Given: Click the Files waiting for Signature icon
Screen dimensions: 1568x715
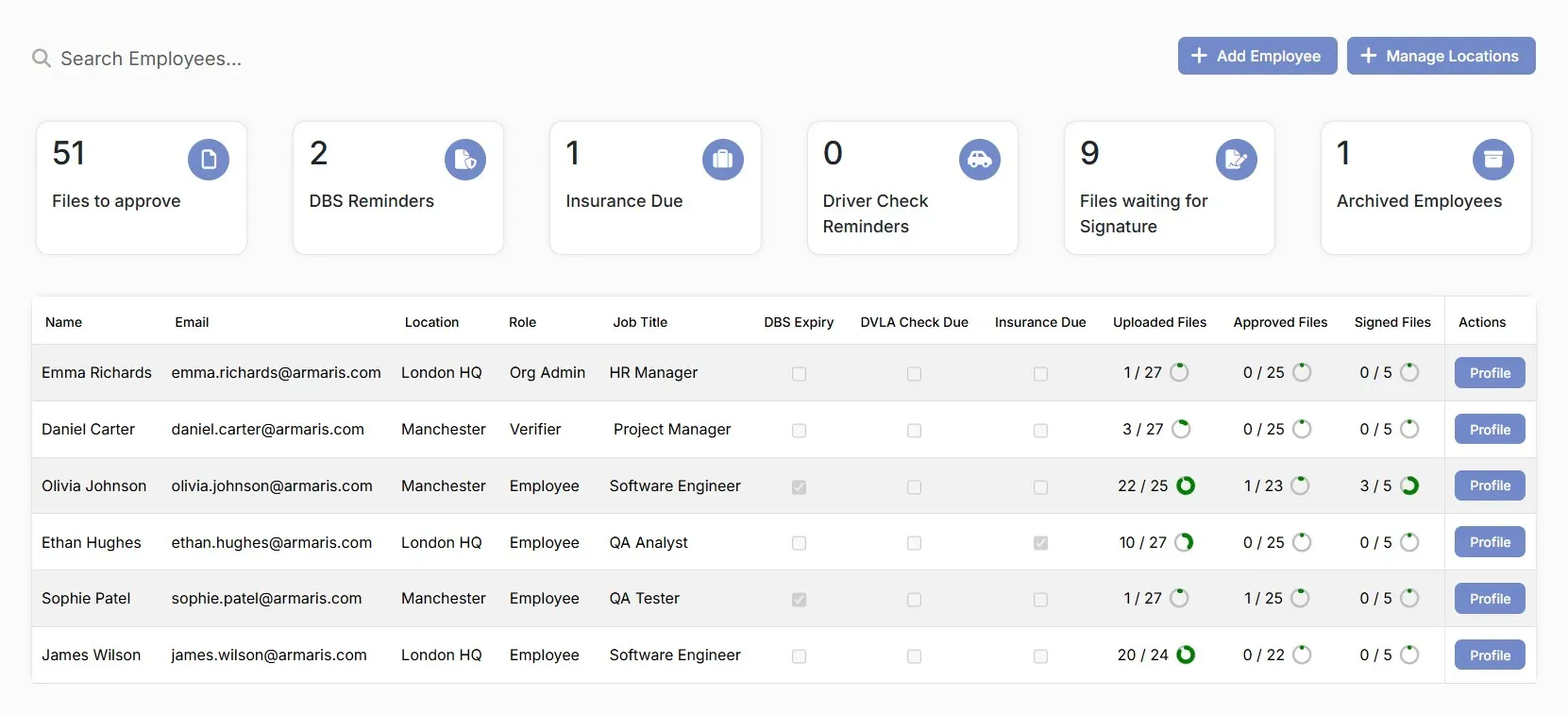Looking at the screenshot, I should click(x=1237, y=160).
